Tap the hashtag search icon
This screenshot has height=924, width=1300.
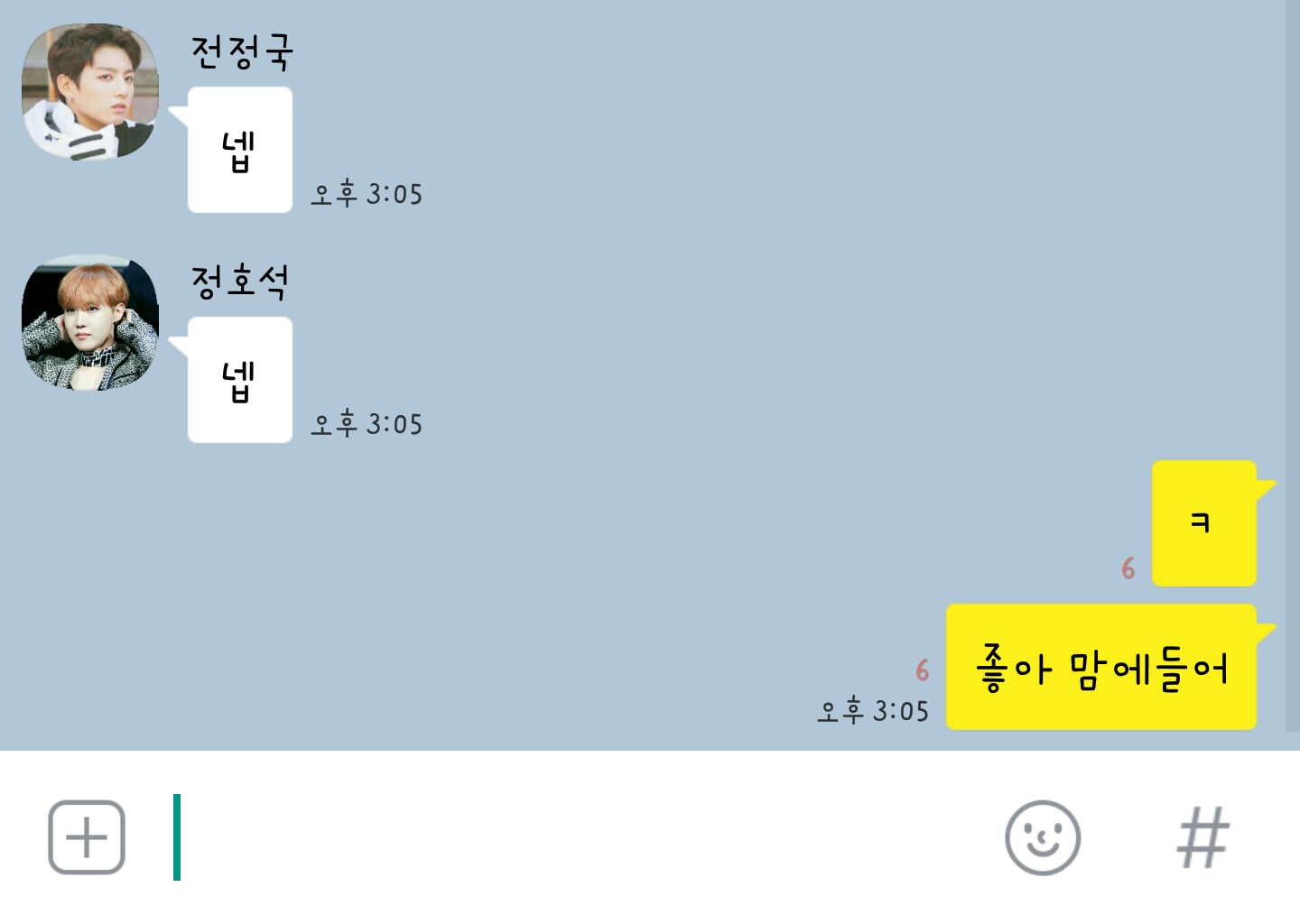tap(1203, 837)
